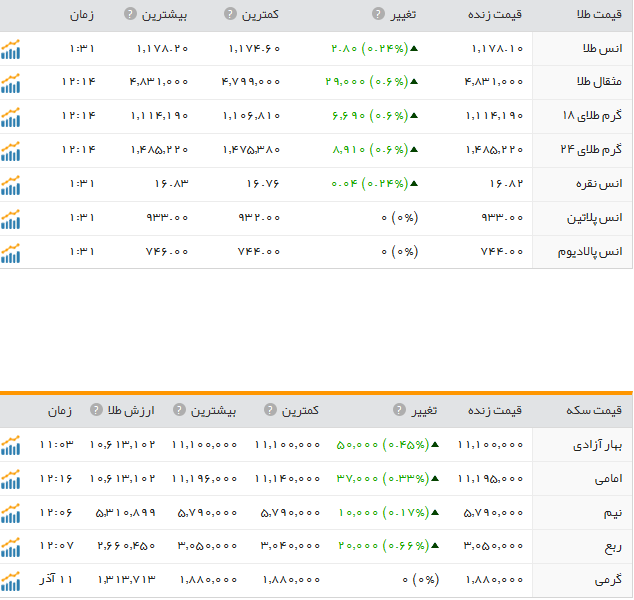This screenshot has height=600, width=634.
Task: Click the امامی coin label
Action: (x=608, y=479)
